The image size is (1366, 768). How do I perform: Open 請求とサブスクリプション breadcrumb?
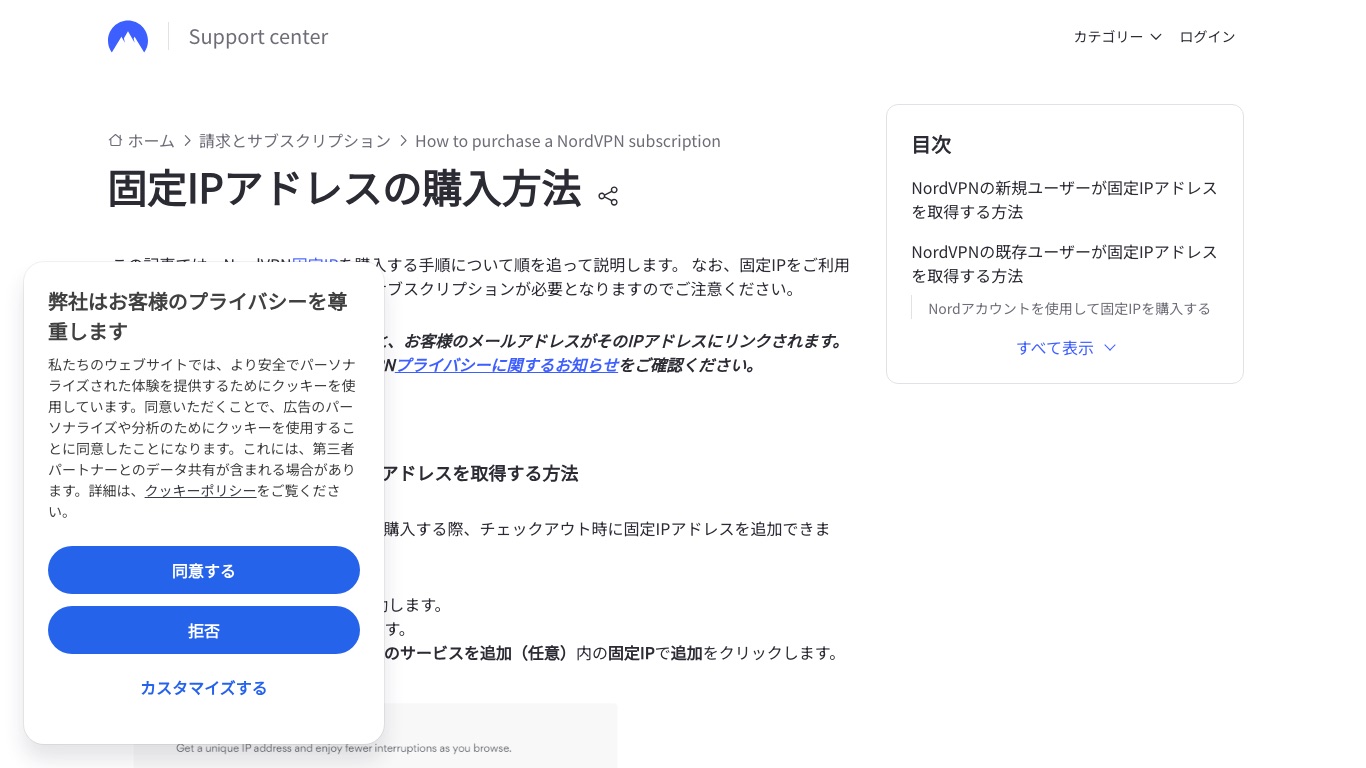tap(295, 141)
